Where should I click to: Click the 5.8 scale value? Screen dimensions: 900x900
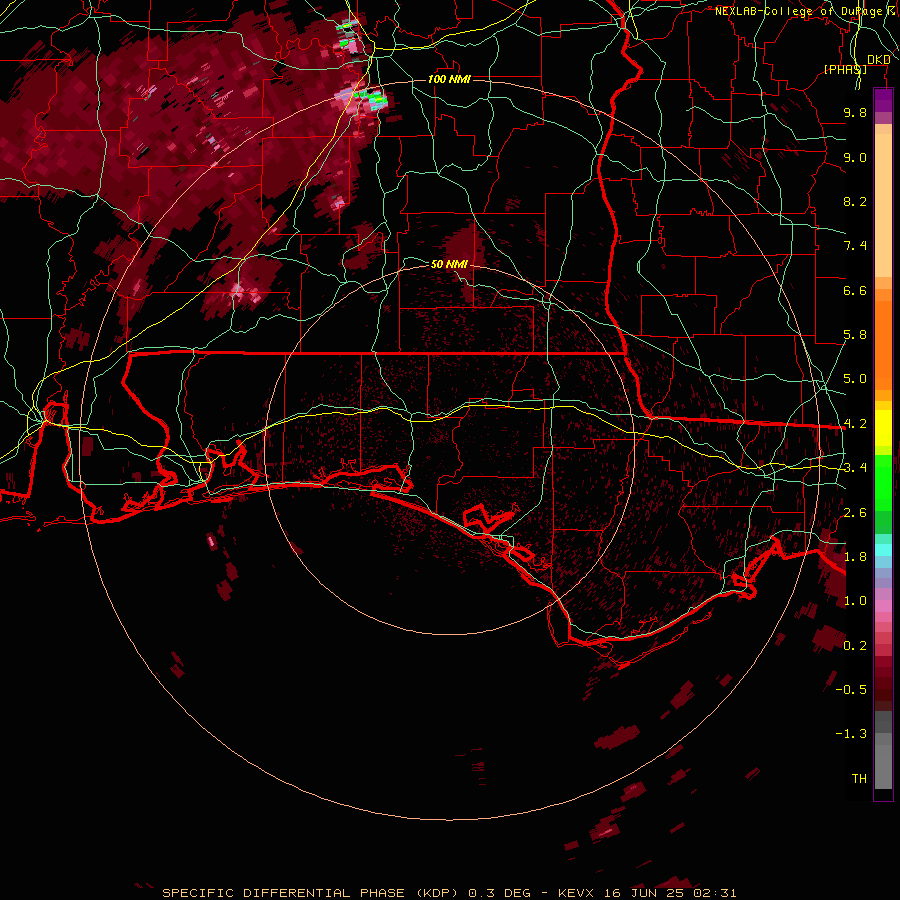coord(855,335)
